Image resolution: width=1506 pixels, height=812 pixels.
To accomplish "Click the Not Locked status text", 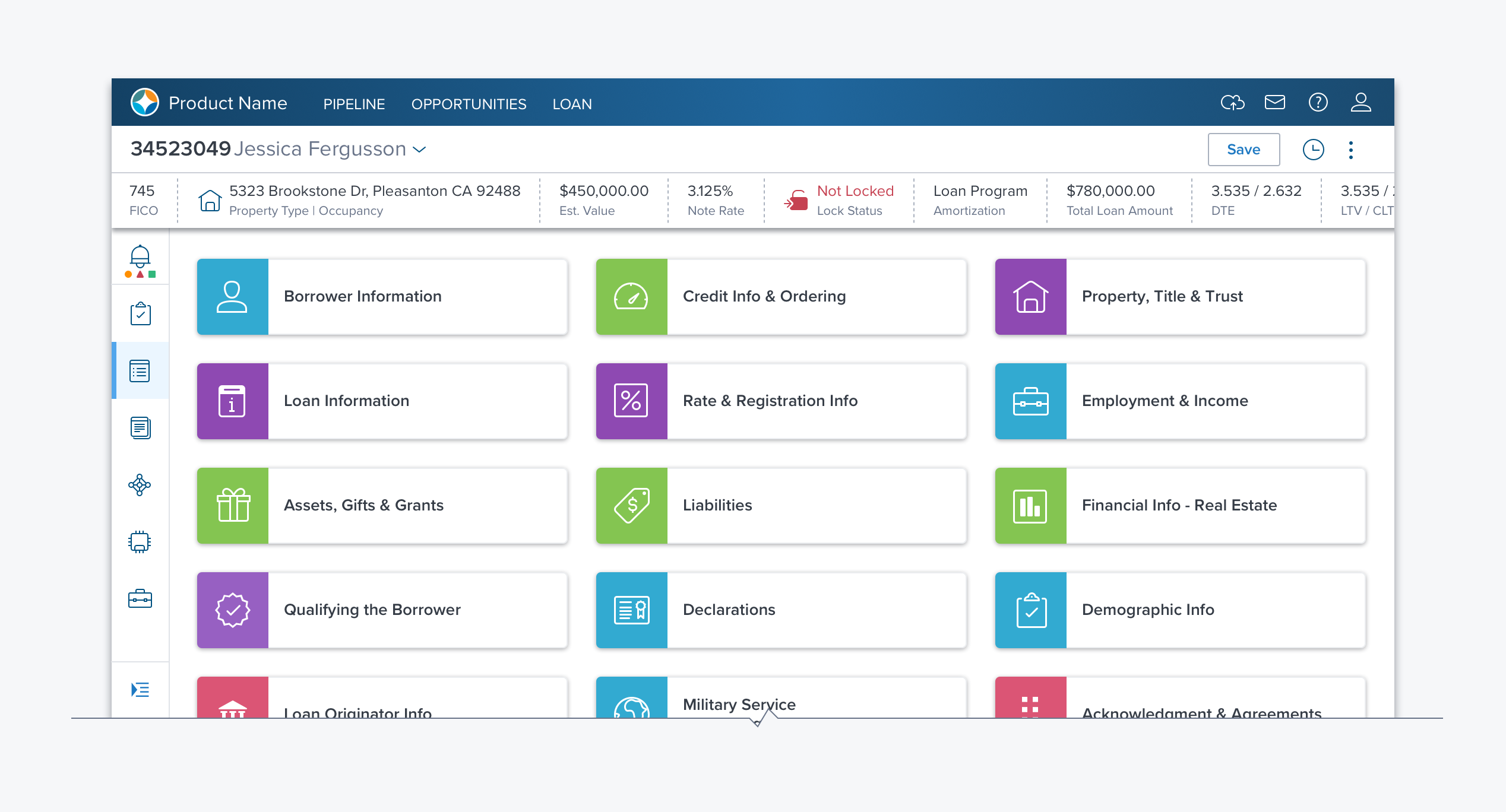I will (855, 191).
